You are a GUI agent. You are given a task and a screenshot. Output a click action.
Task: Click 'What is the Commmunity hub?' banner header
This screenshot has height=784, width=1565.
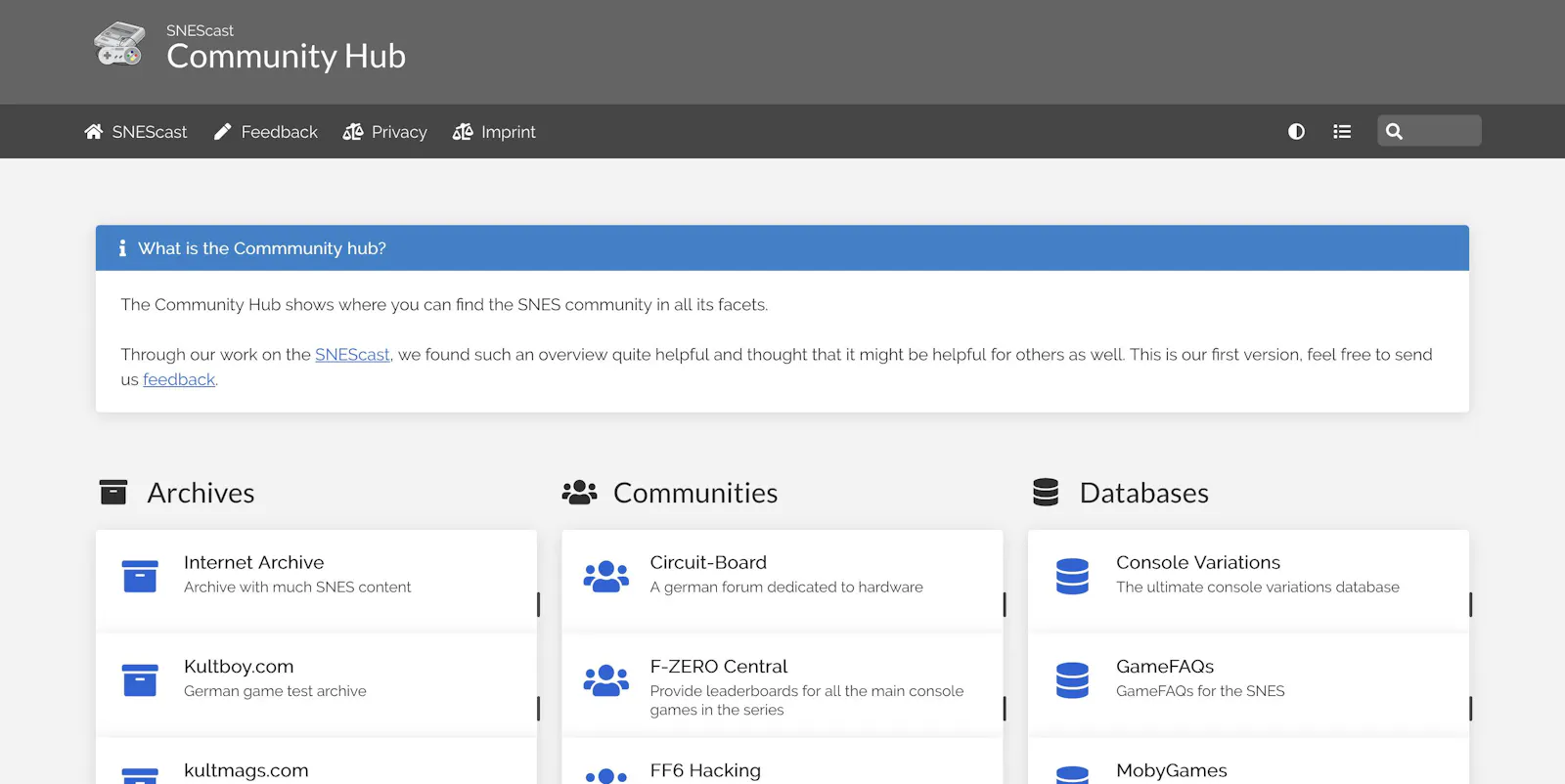pos(782,248)
